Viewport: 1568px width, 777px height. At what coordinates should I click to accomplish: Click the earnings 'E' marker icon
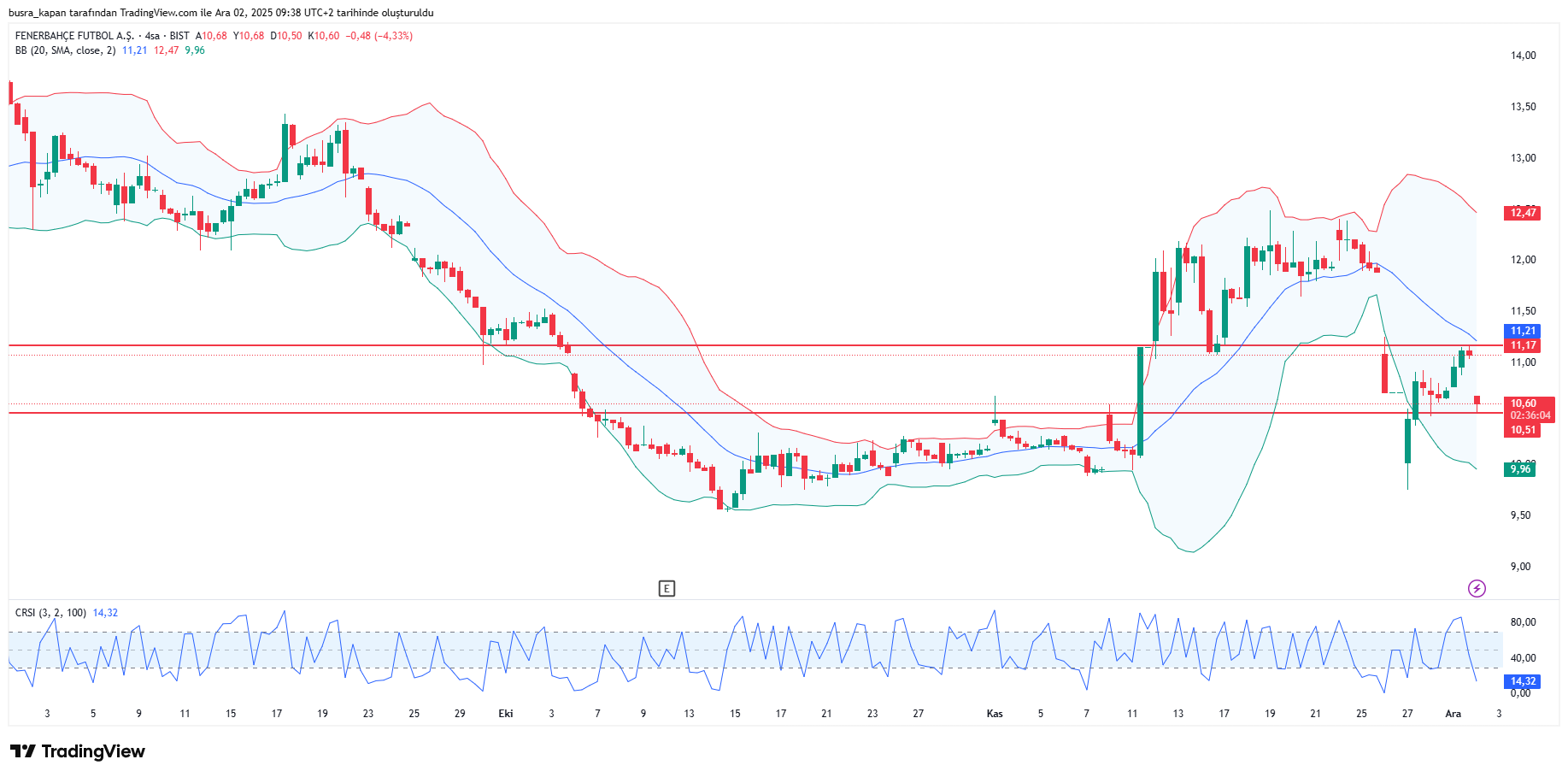click(x=667, y=588)
